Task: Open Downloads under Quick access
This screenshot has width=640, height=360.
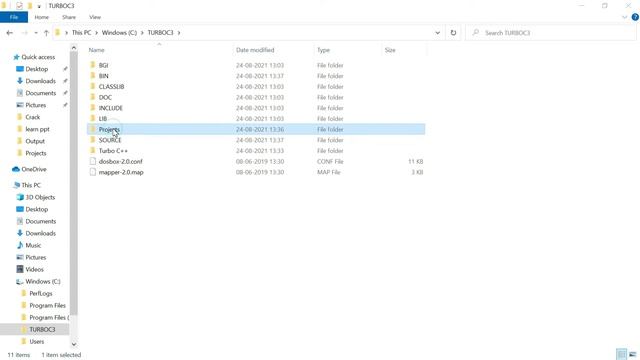Action: 40,81
